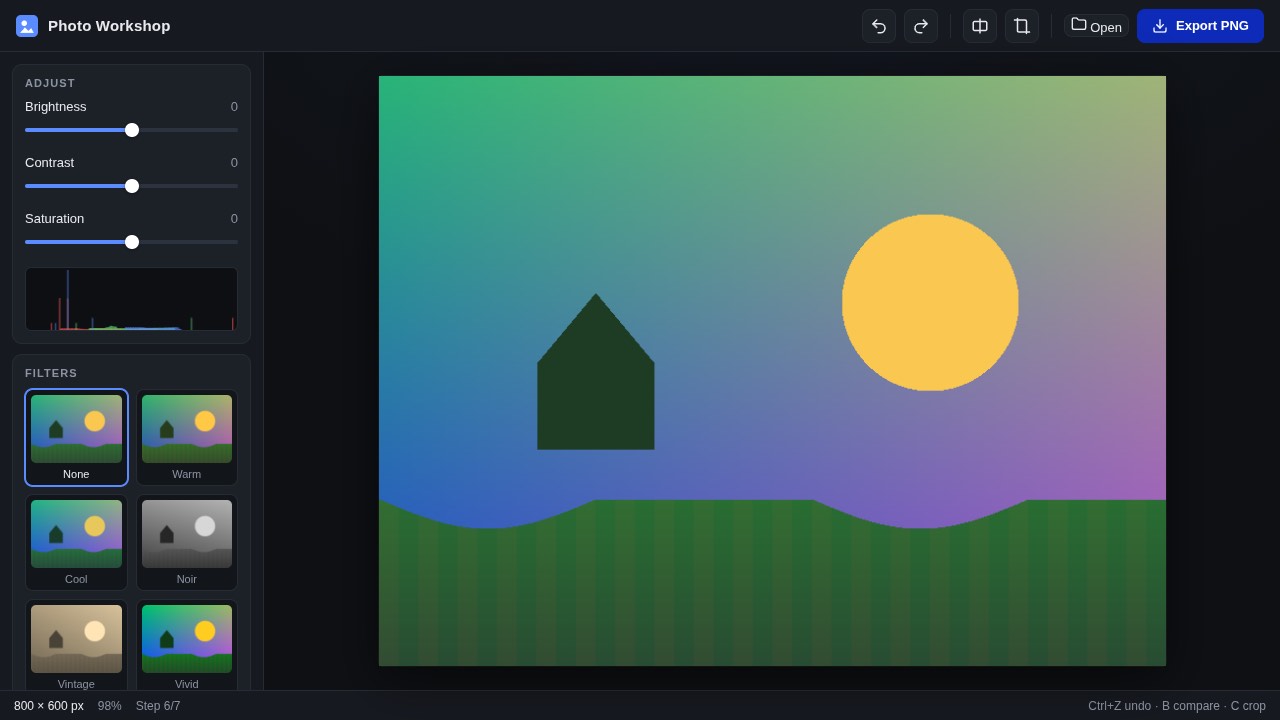Click the 'Photo Workshop' title text
This screenshot has width=1280, height=720.
point(109,26)
